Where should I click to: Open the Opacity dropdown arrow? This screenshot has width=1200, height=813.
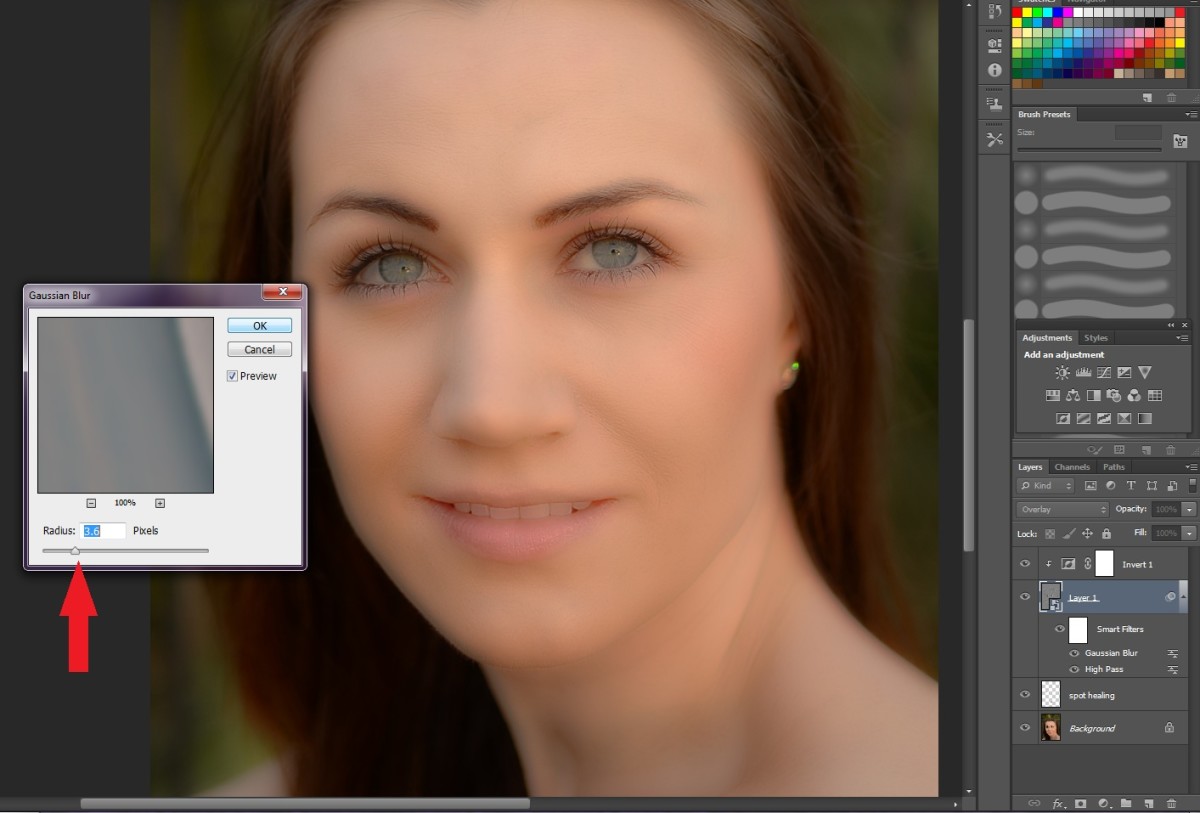tap(1189, 509)
